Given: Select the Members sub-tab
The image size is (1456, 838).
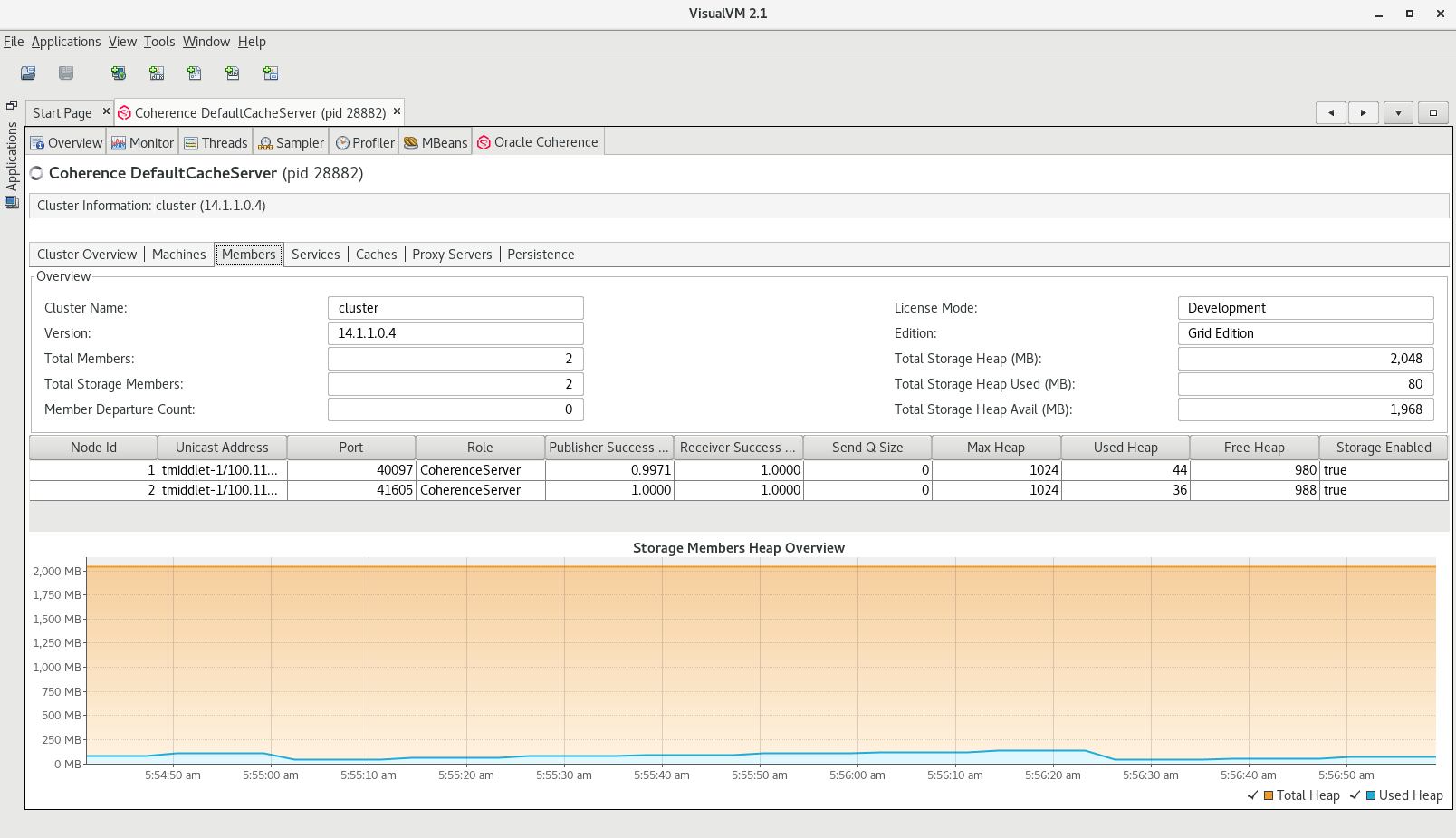Looking at the screenshot, I should [249, 255].
